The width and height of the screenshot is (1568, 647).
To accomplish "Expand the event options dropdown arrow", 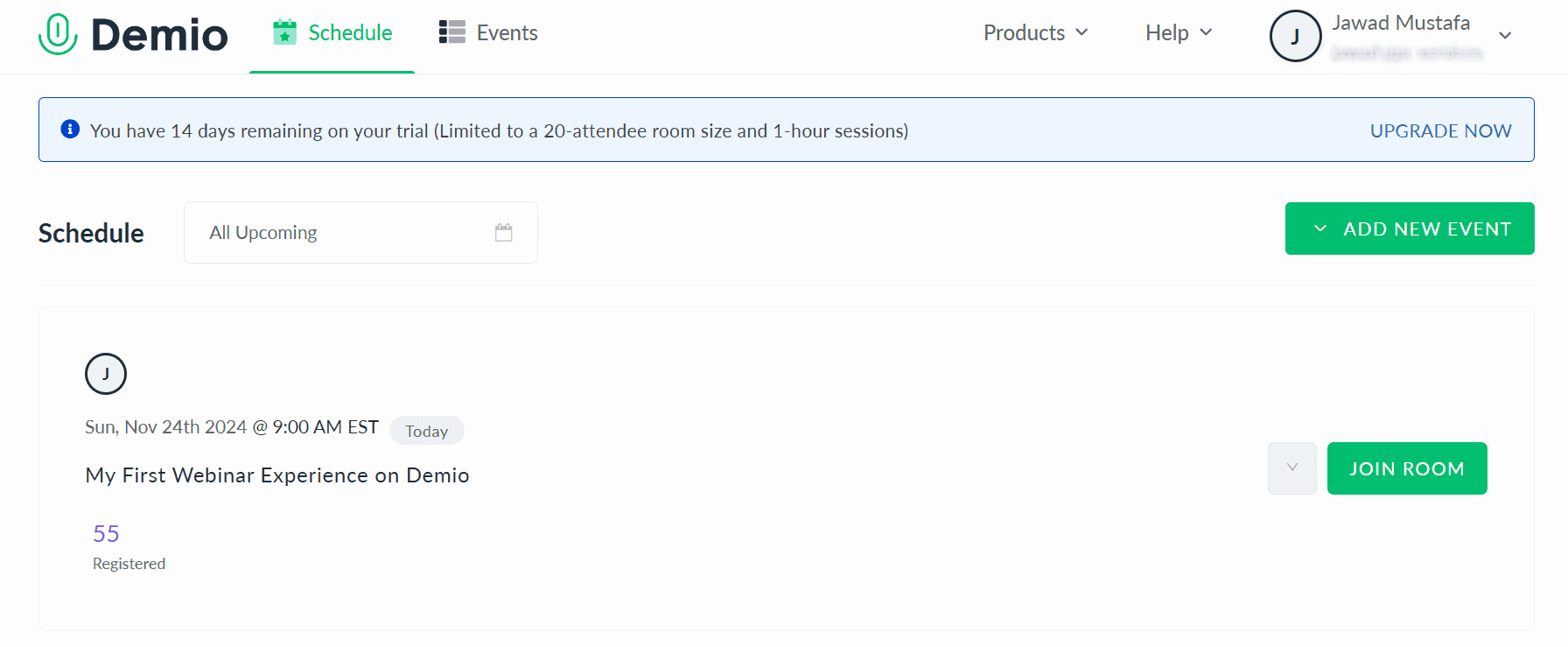I will pos(1292,468).
